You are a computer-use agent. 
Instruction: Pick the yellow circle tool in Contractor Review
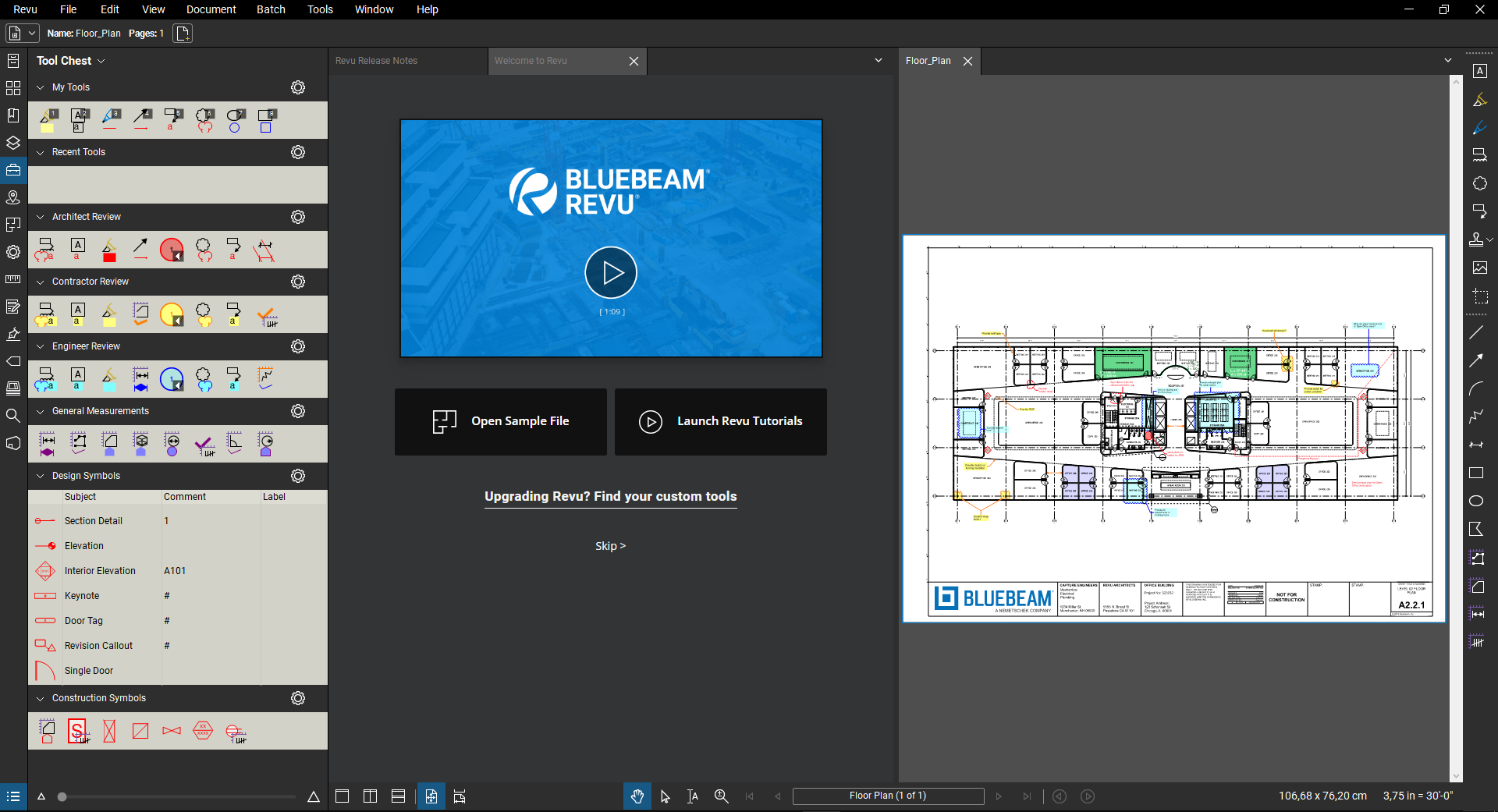tap(172, 314)
